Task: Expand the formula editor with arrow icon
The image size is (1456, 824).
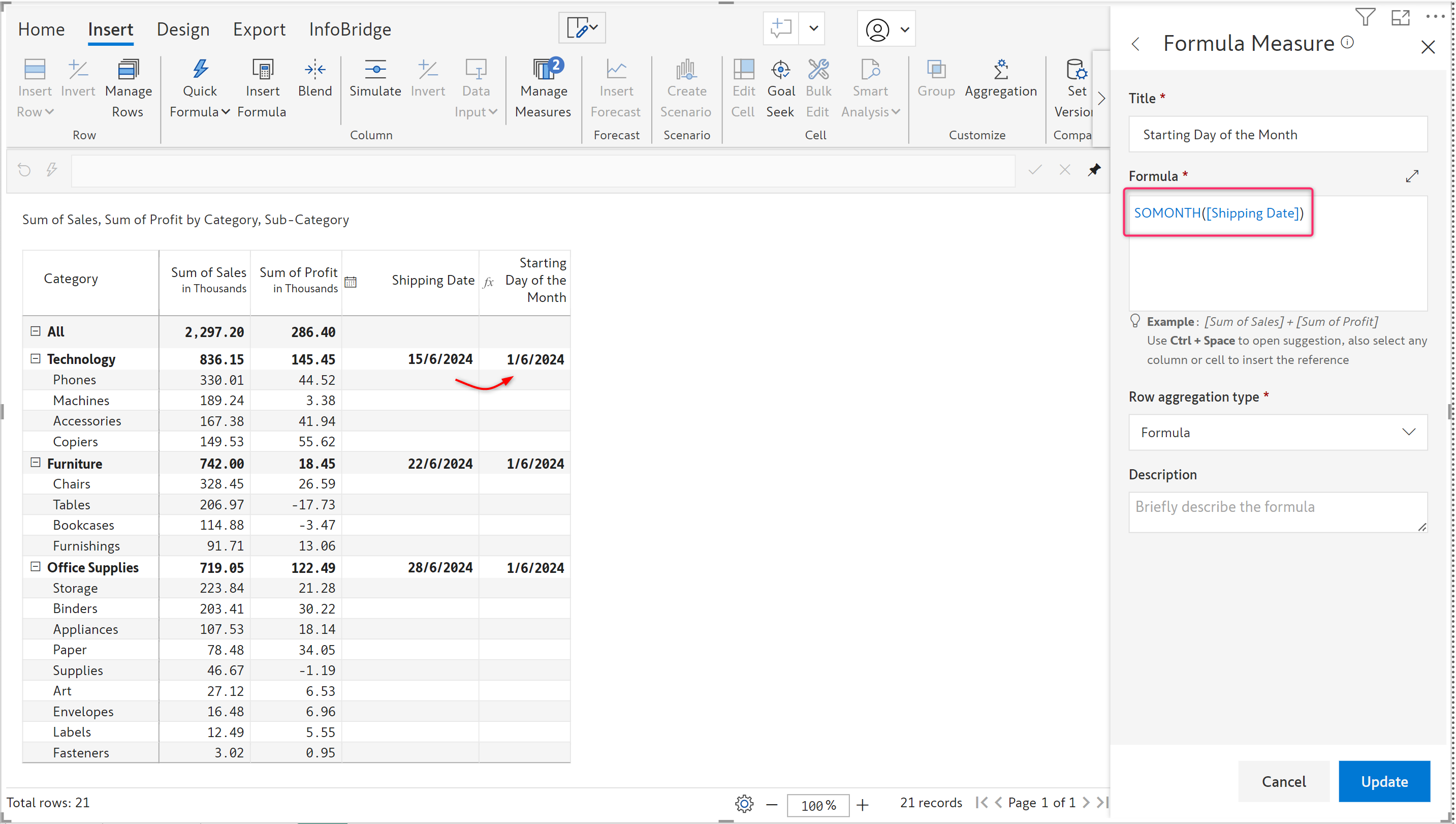Action: point(1411,176)
